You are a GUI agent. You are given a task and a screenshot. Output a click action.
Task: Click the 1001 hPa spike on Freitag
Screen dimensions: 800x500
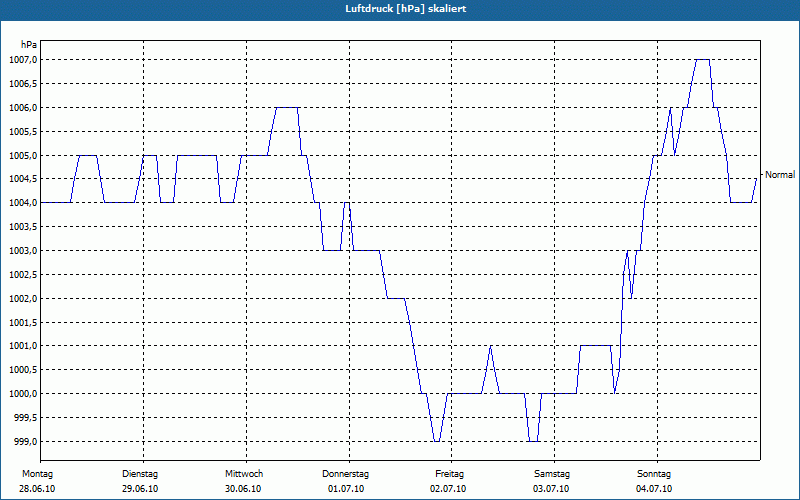tap(490, 347)
